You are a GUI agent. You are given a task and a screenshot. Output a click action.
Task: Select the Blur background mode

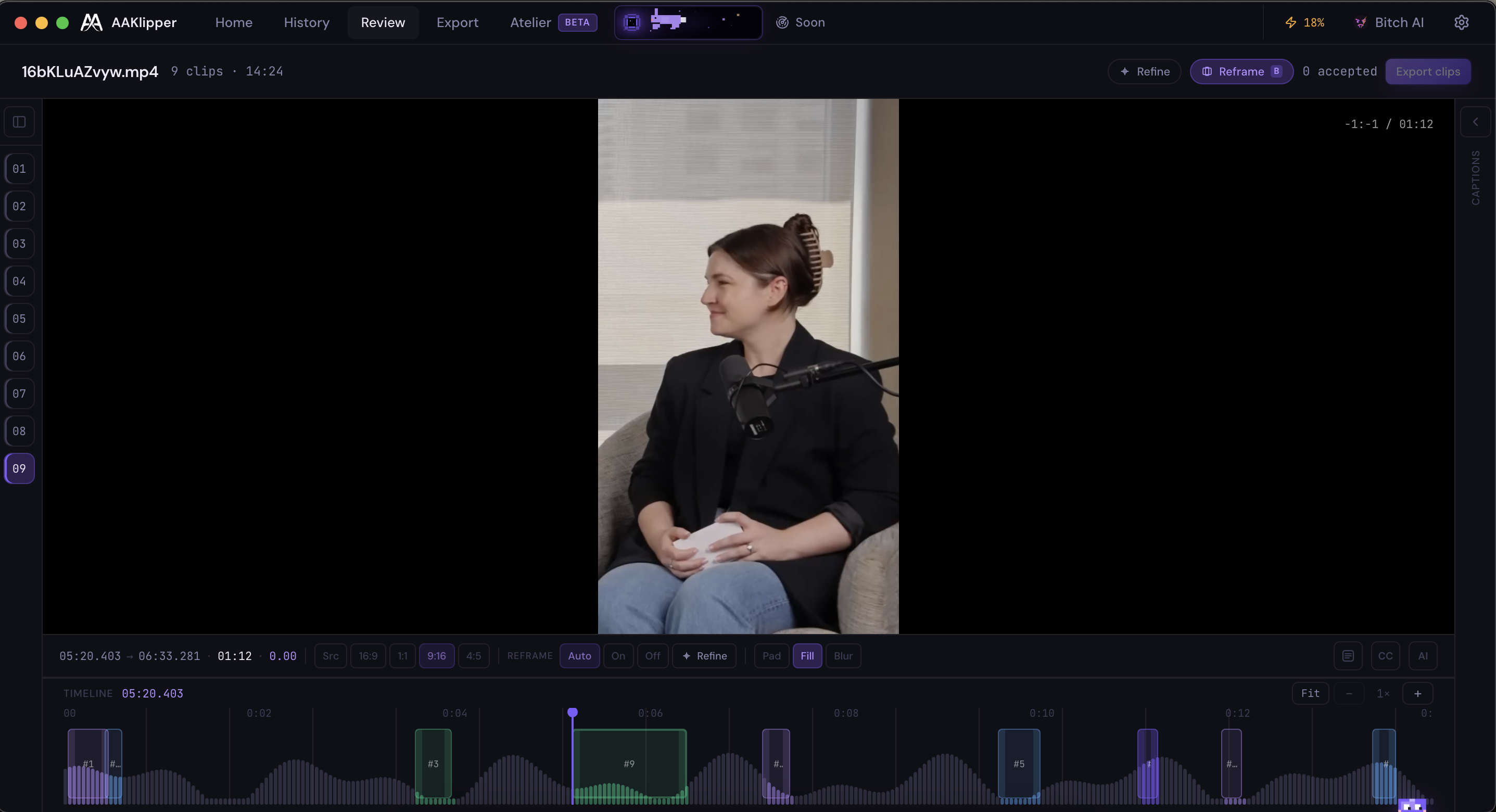pyautogui.click(x=843, y=656)
